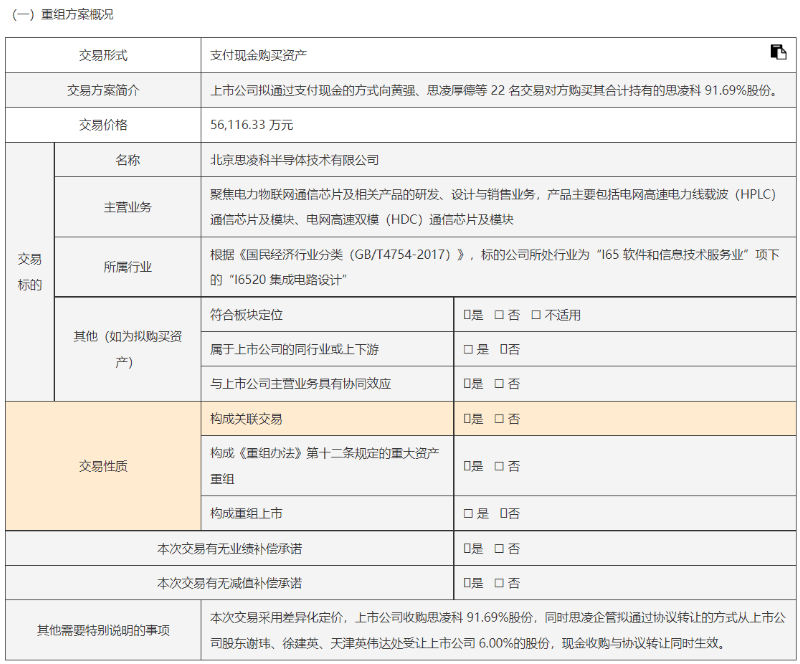
Task: Click the highlighted 交易性质 row header
Action: tap(103, 466)
